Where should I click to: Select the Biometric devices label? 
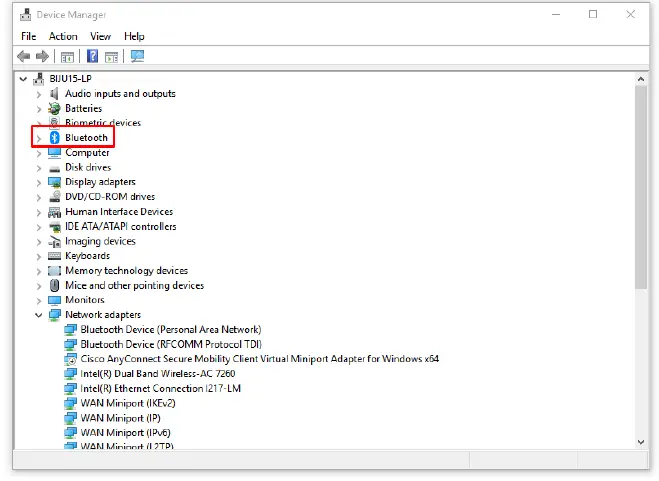(x=103, y=123)
